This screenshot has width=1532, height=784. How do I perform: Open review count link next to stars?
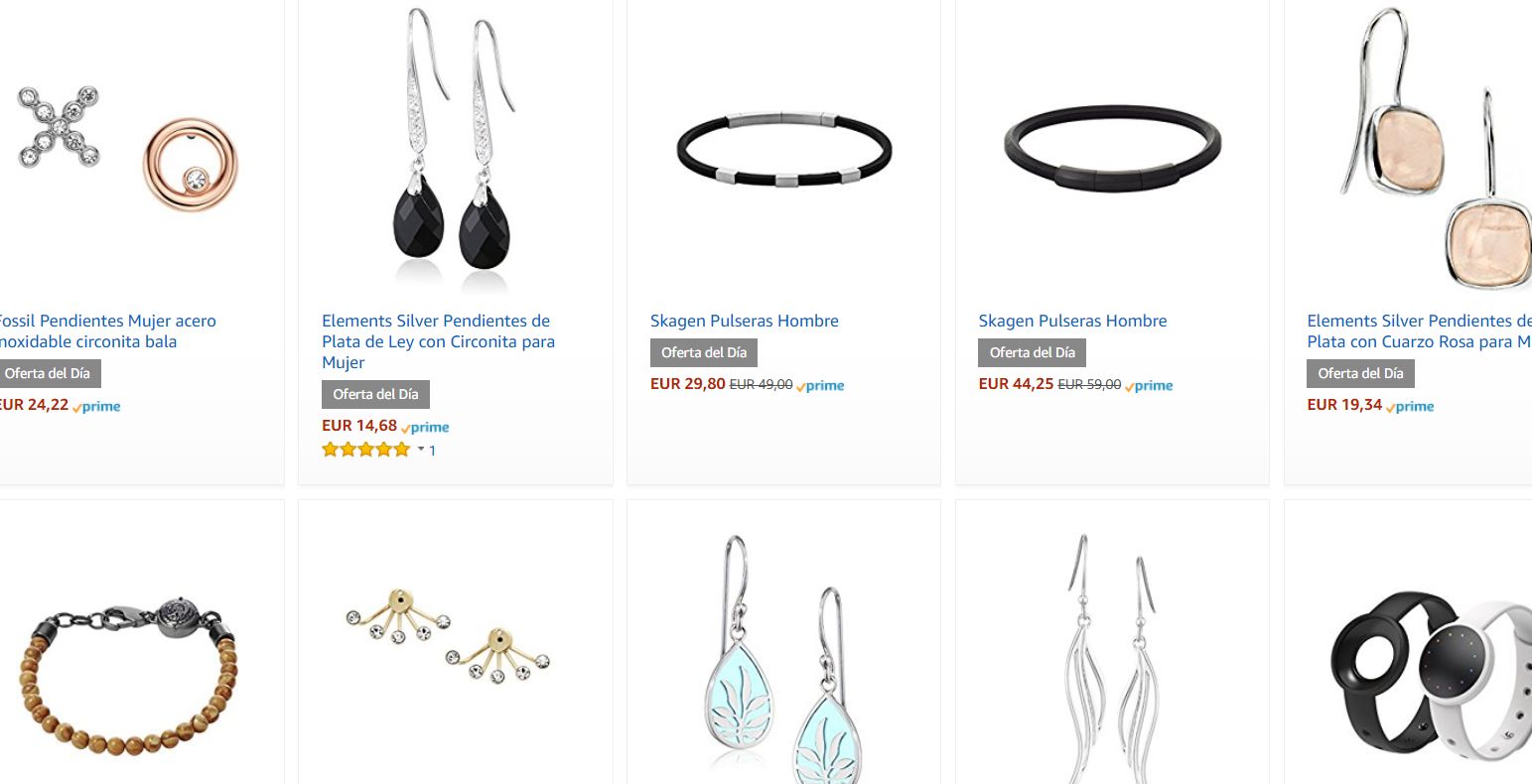433,451
